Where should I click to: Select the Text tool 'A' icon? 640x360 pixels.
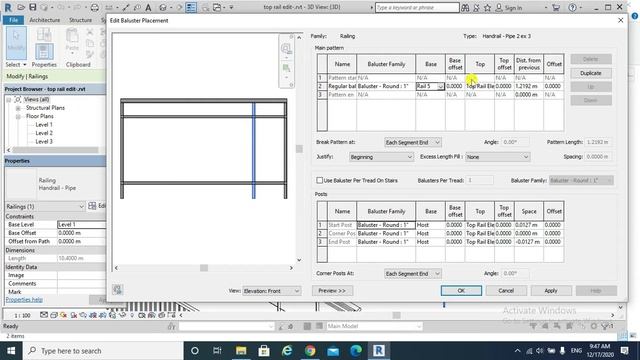[149, 7]
